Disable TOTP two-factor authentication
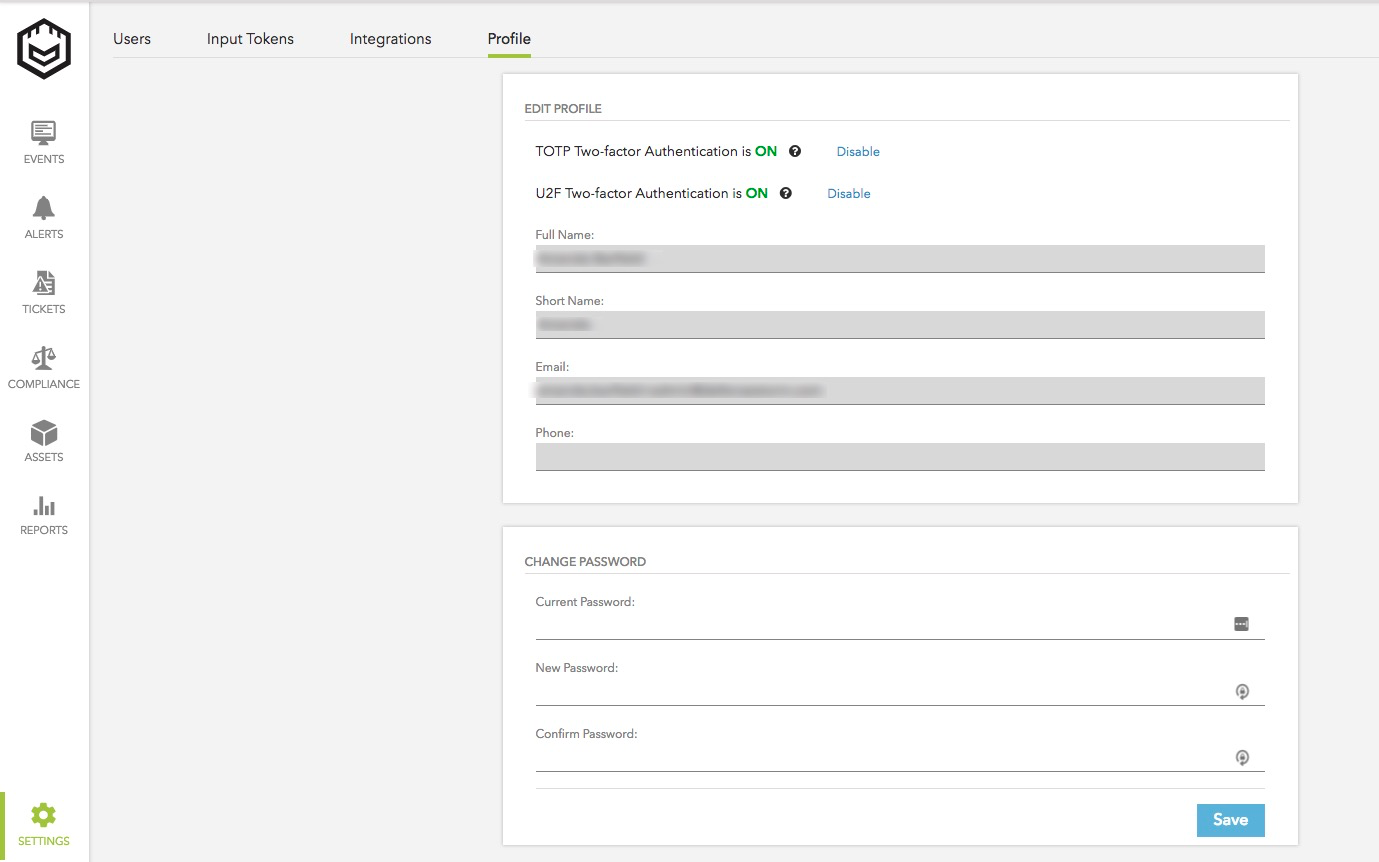The height and width of the screenshot is (862, 1379). click(x=858, y=152)
